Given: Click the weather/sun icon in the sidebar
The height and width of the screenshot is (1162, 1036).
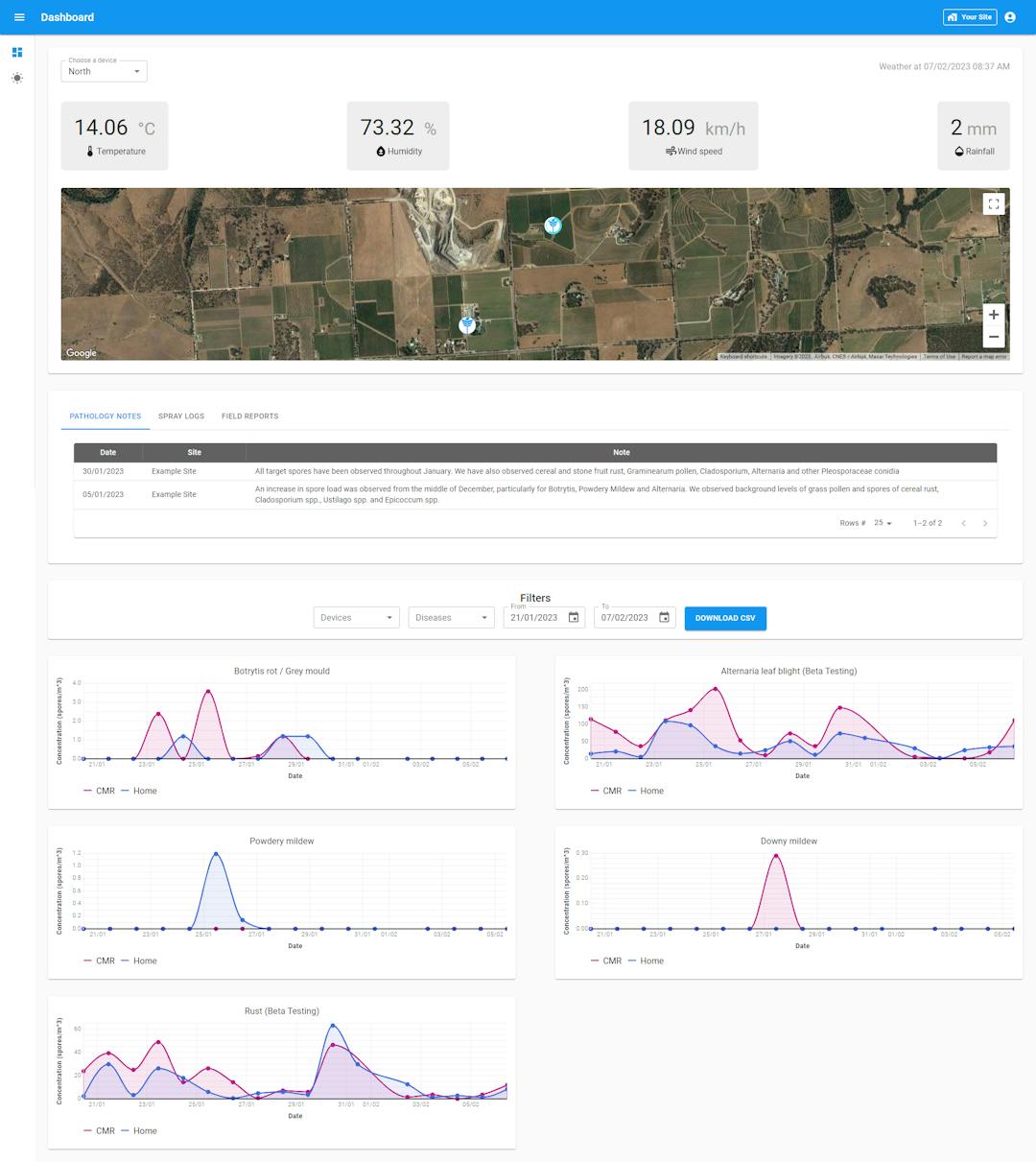Looking at the screenshot, I should click(x=15, y=78).
